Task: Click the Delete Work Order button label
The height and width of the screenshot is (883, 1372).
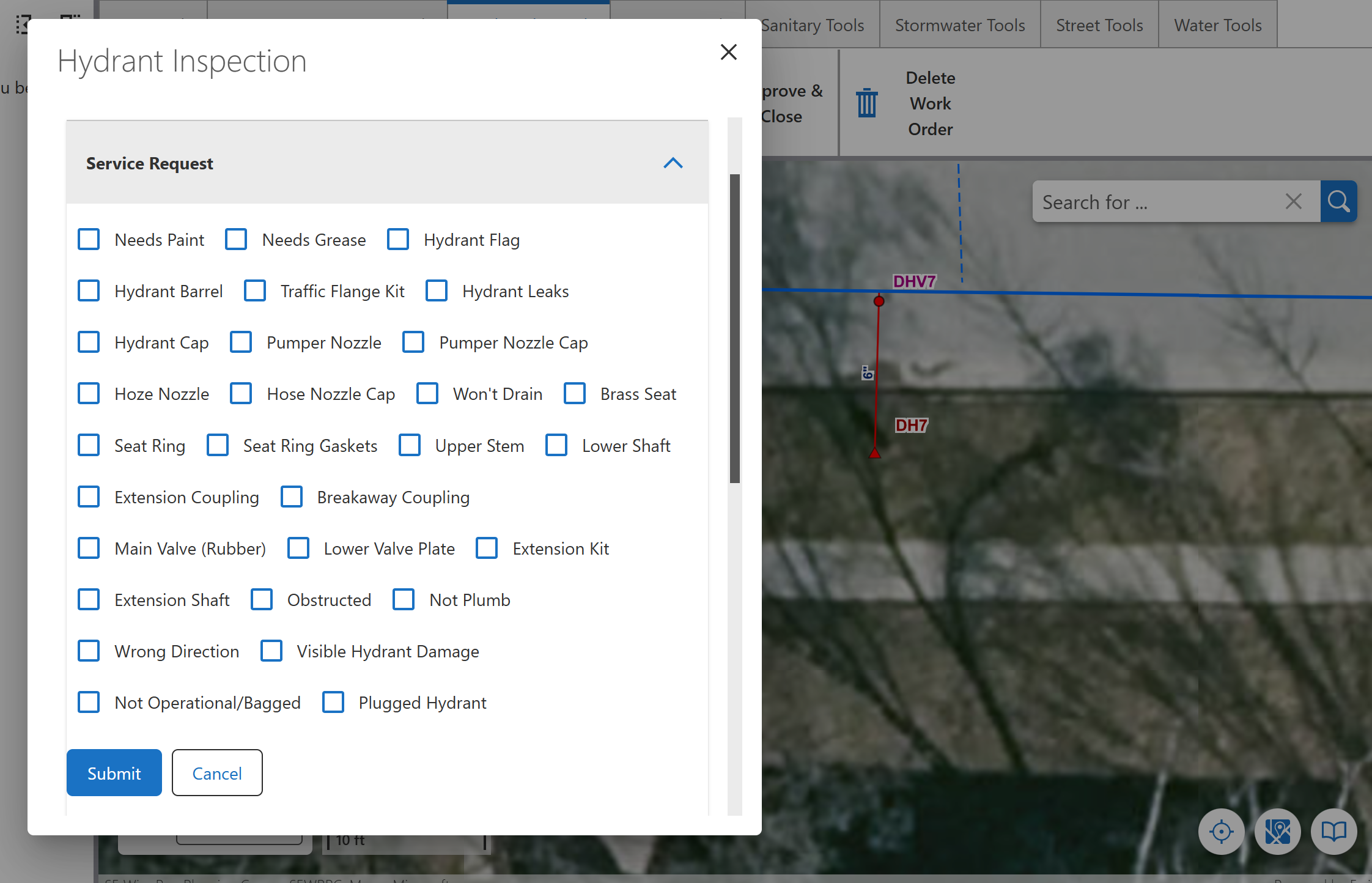Action: pyautogui.click(x=930, y=103)
